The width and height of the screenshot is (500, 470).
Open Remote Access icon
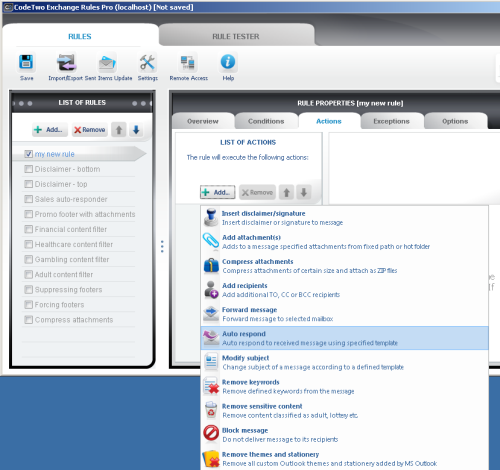point(188,62)
